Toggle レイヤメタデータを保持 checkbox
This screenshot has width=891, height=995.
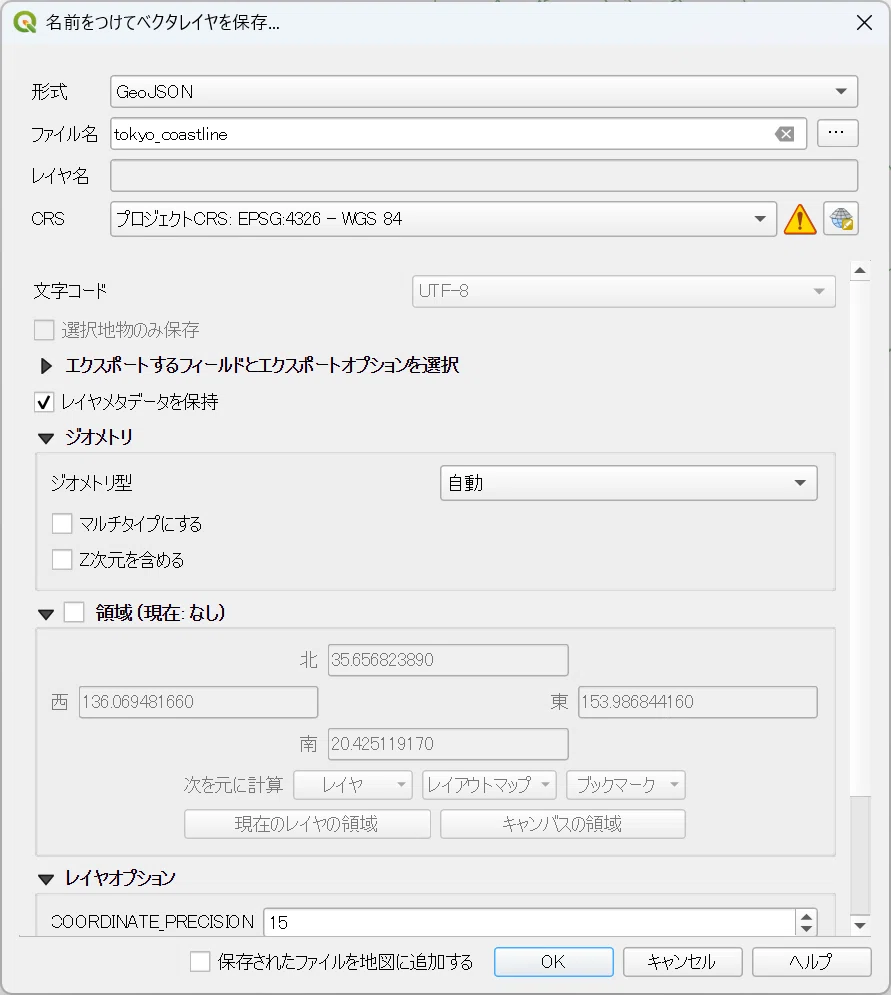[44, 402]
